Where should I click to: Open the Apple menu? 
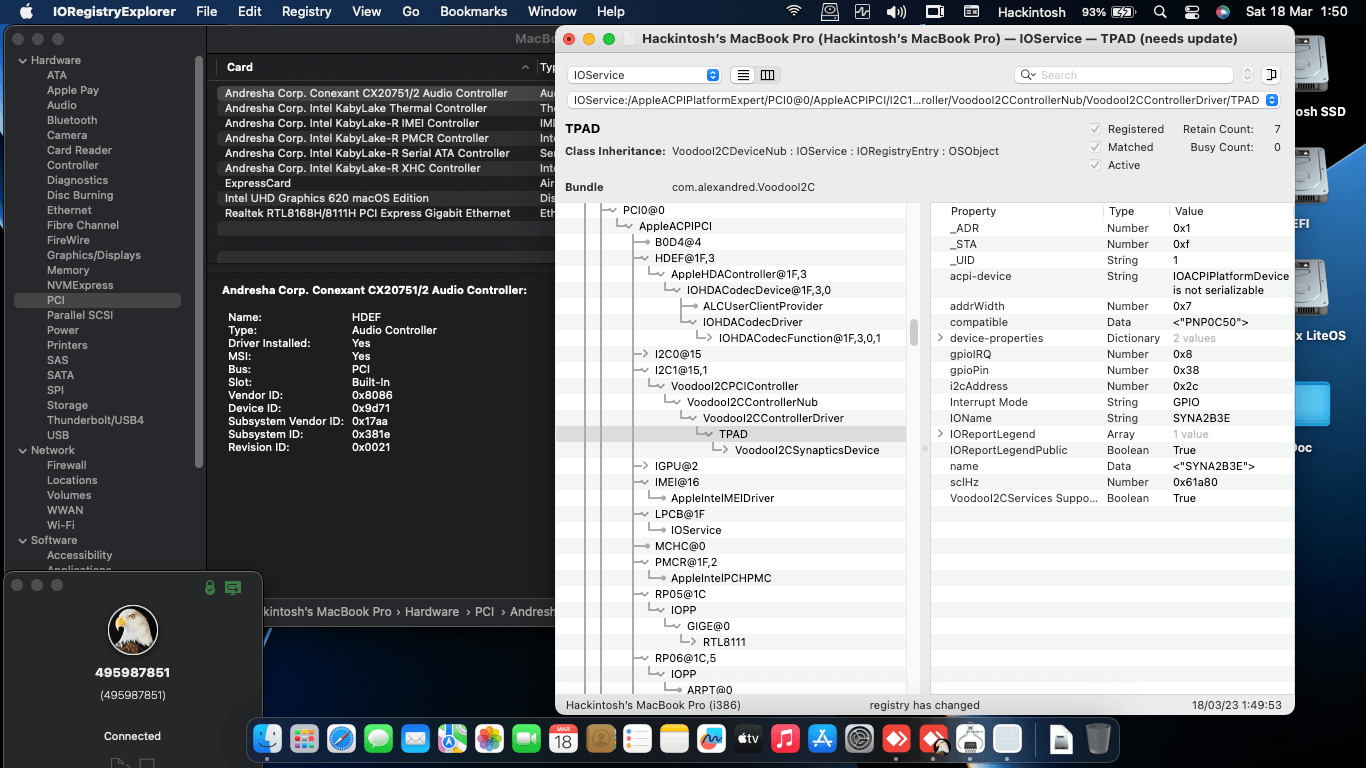pos(27,12)
